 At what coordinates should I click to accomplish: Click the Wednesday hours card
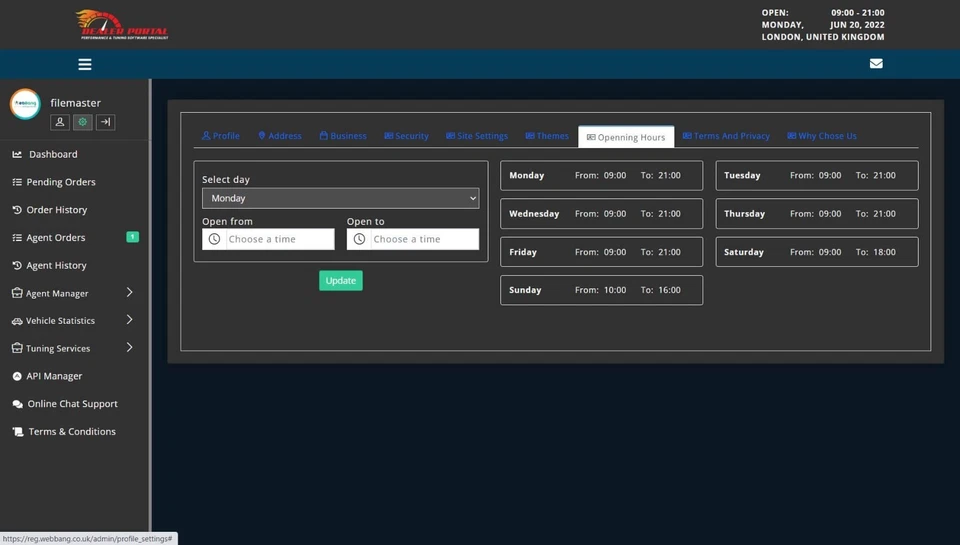(x=601, y=214)
